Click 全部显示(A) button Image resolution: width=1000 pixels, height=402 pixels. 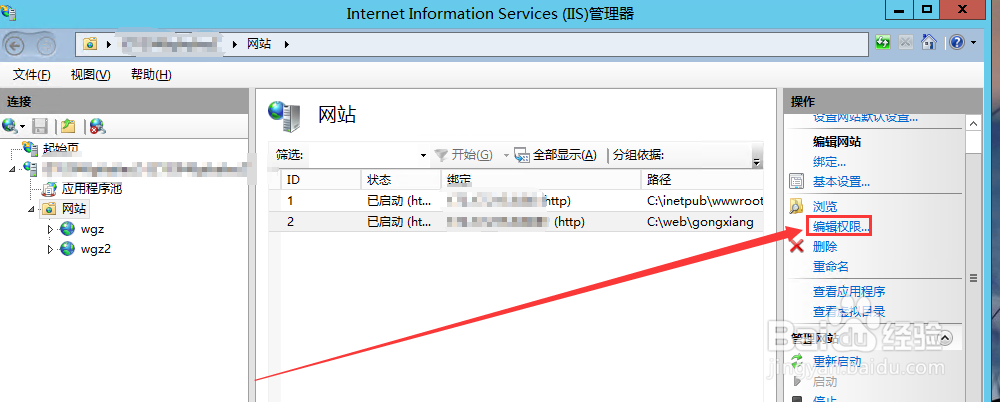[x=556, y=154]
